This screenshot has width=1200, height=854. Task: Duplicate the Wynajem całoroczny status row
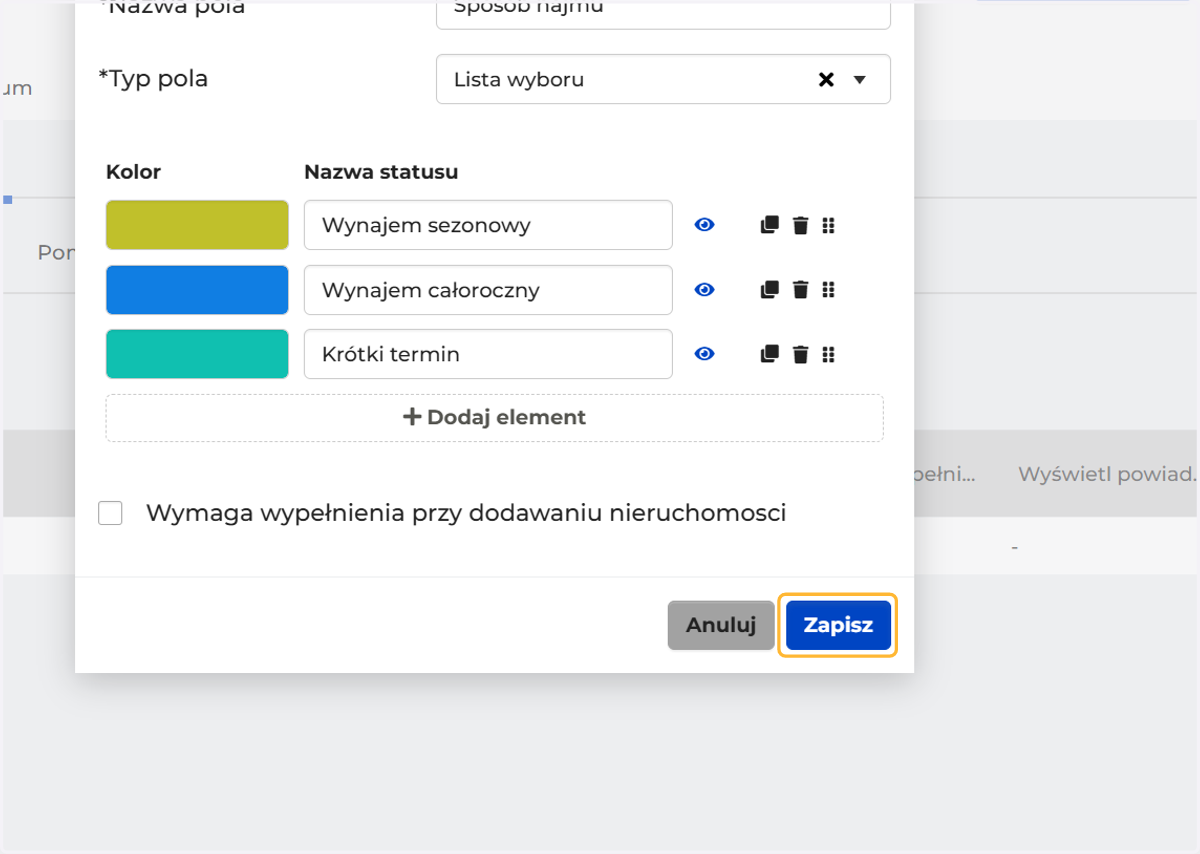769,290
